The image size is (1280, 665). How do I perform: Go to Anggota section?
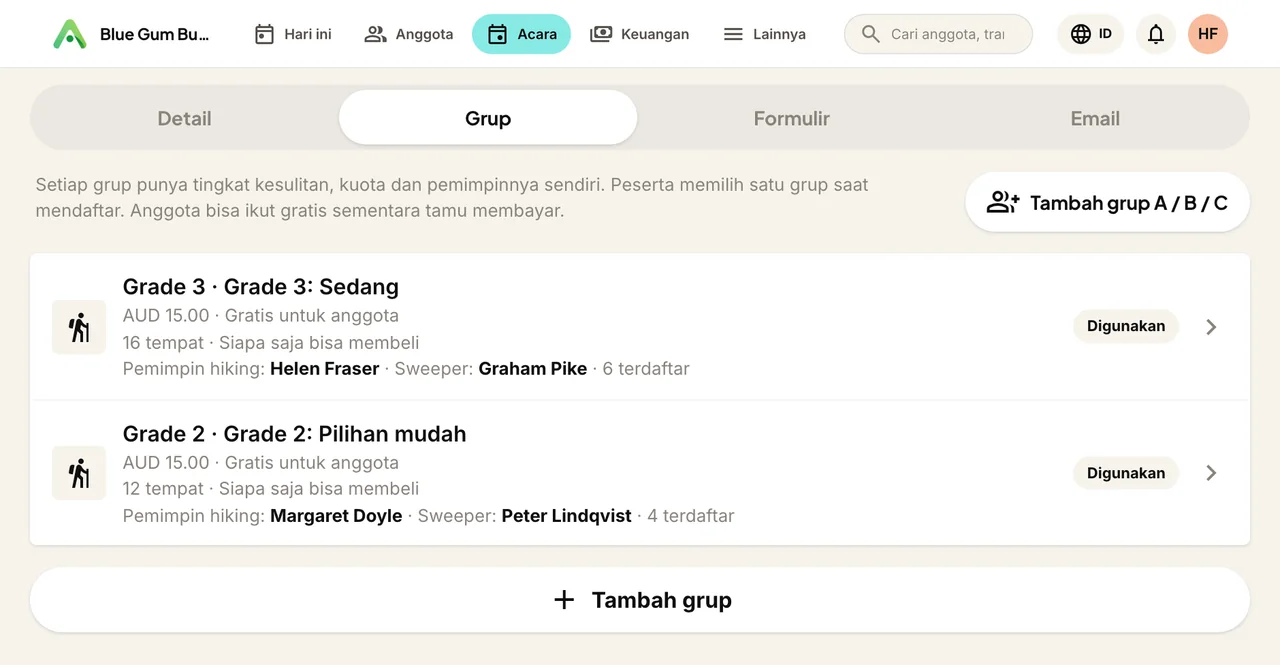409,34
